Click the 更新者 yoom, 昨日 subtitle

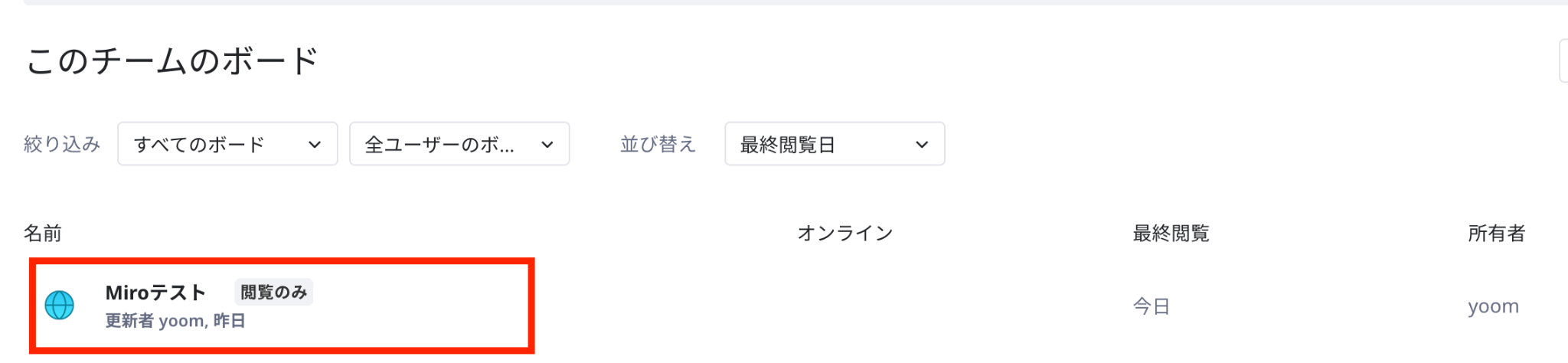[175, 321]
